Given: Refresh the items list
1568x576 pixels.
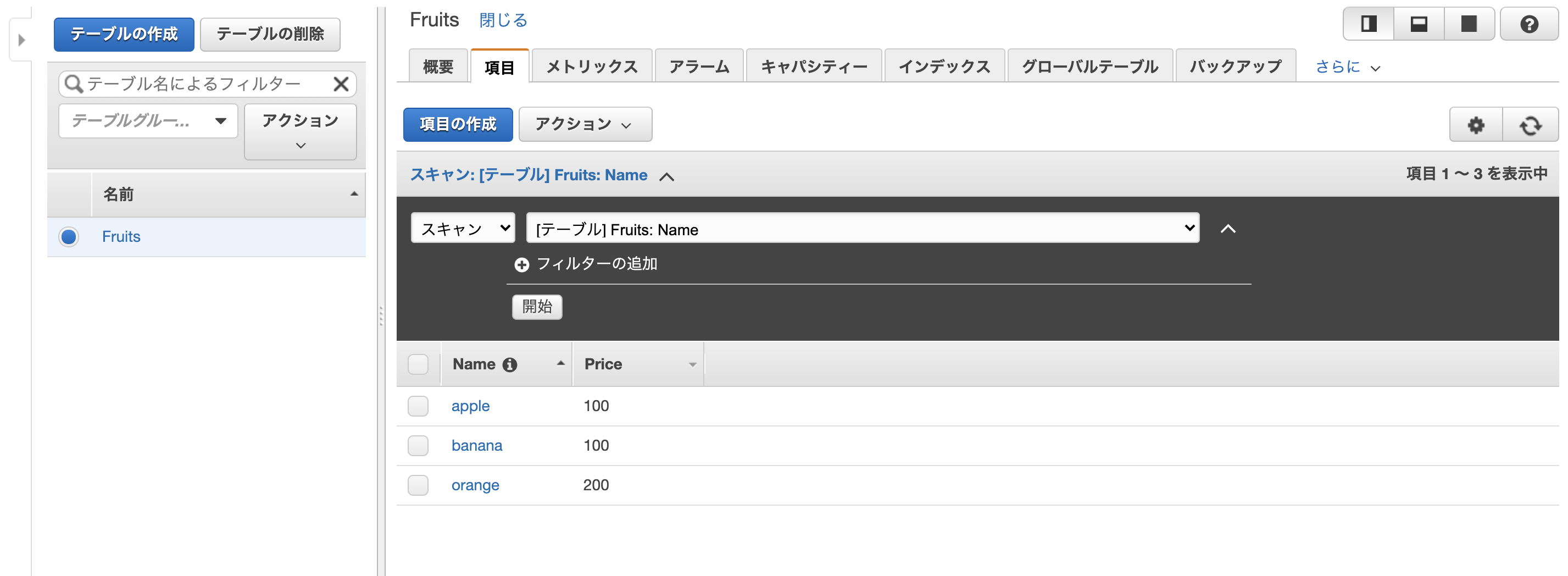Looking at the screenshot, I should tap(1530, 125).
